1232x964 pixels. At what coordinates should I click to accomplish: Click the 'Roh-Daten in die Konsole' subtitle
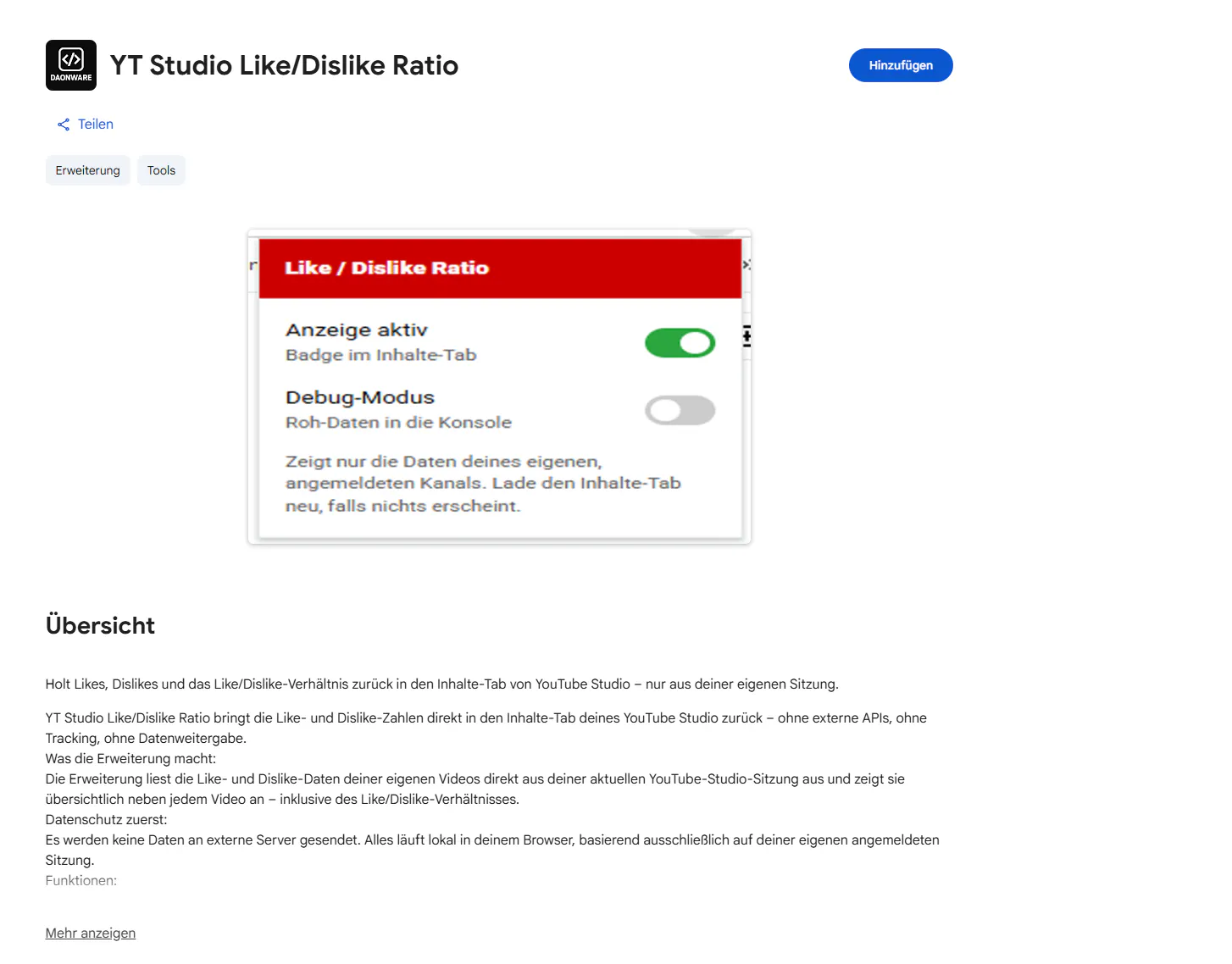(x=398, y=422)
